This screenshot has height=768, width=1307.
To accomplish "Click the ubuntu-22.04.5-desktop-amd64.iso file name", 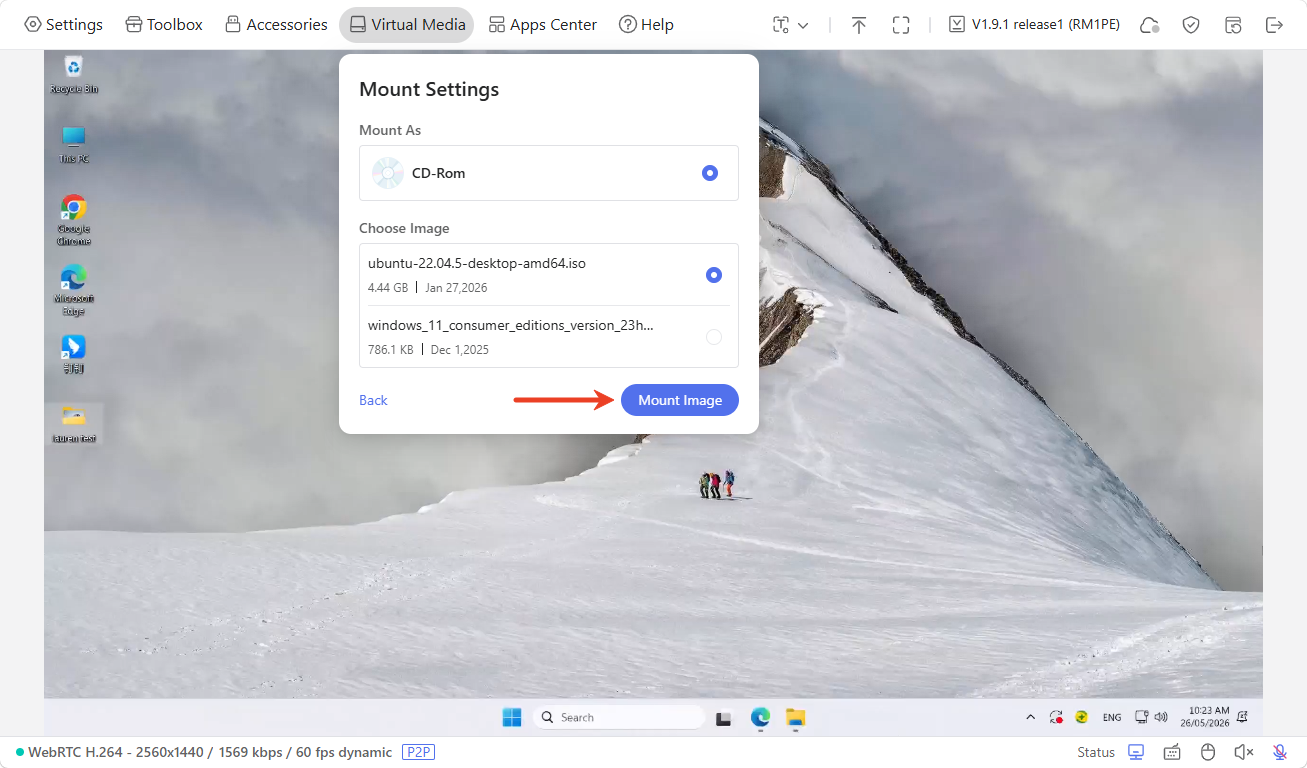I will [x=477, y=264].
